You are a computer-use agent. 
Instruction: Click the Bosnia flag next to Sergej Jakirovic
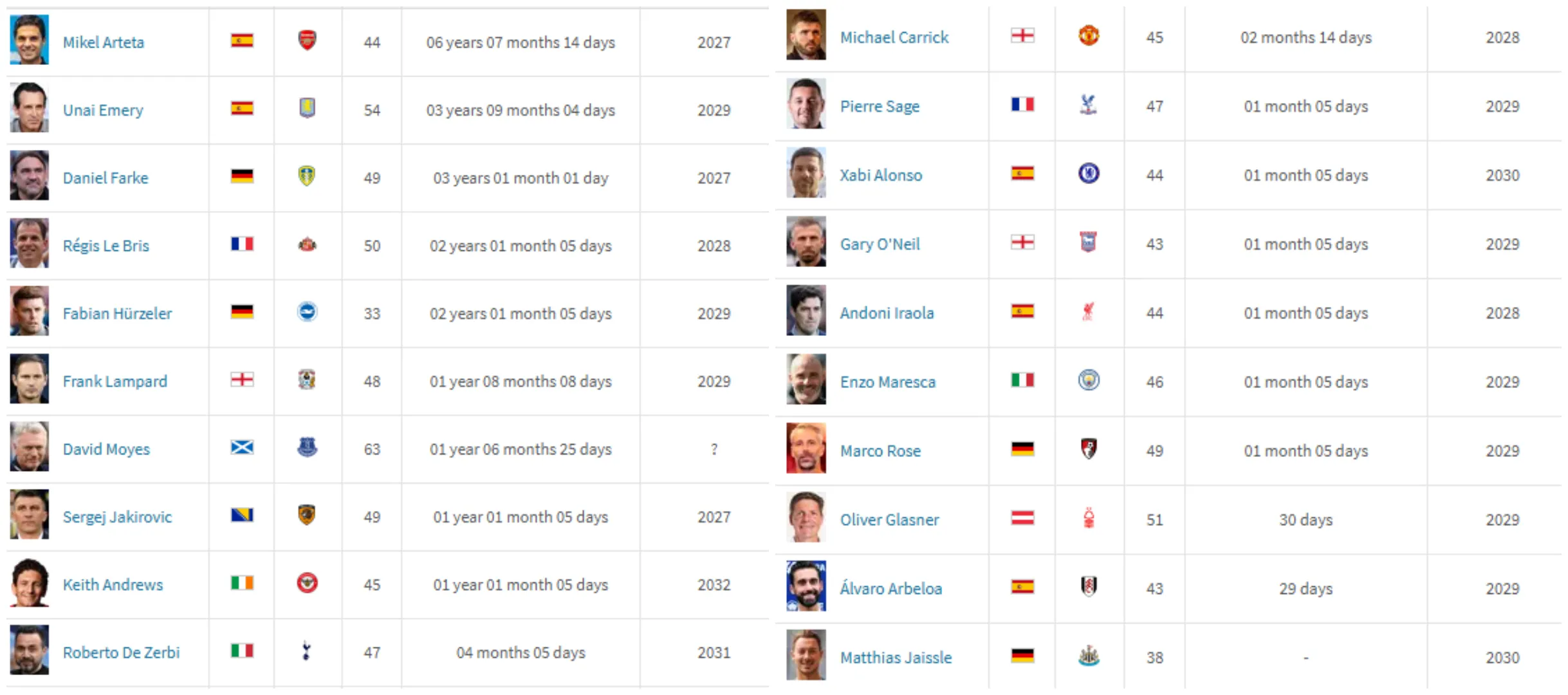(242, 515)
